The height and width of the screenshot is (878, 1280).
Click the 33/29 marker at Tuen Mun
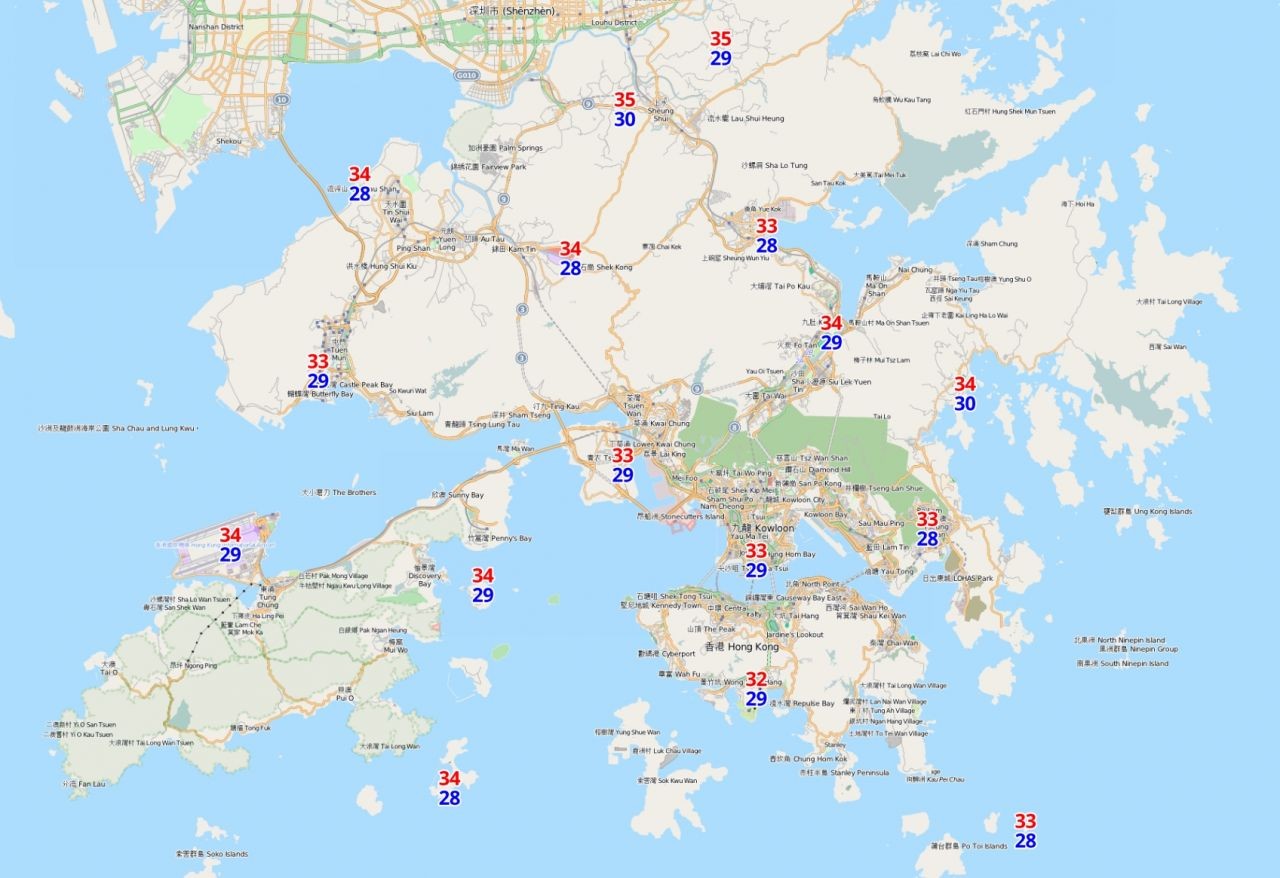point(318,371)
